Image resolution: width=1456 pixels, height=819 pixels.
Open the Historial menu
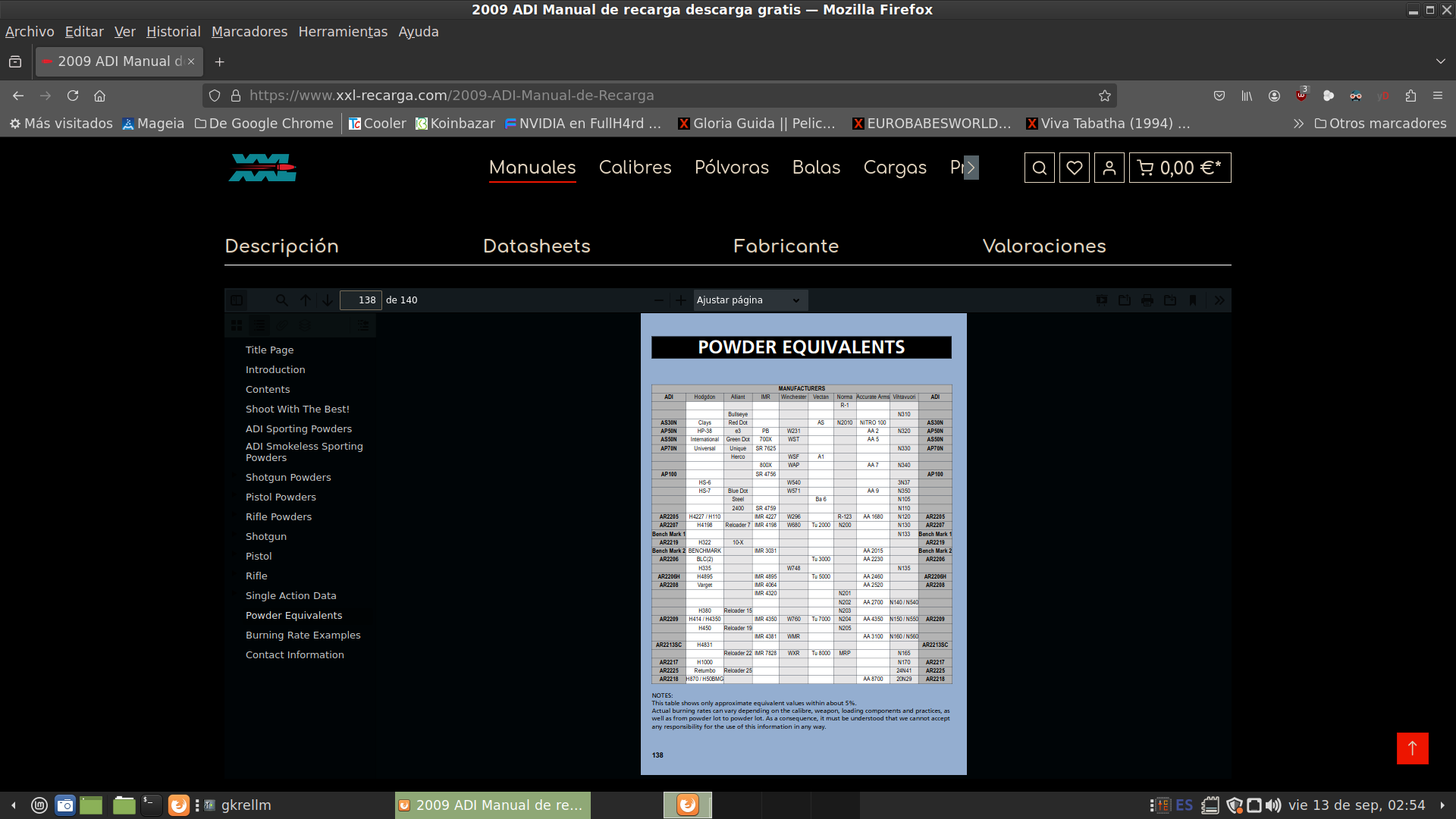click(x=173, y=32)
